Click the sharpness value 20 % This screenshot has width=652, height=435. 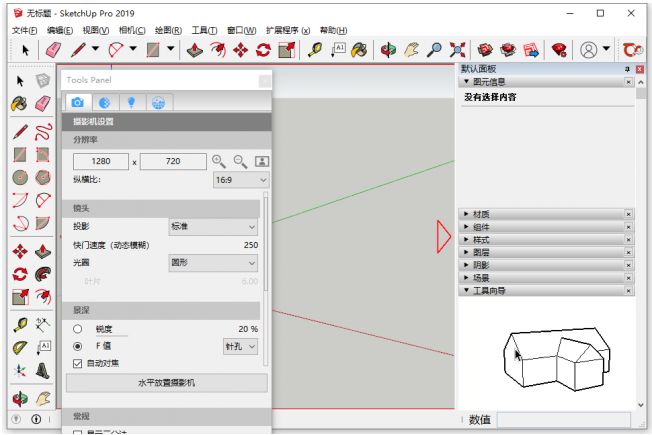(x=248, y=329)
